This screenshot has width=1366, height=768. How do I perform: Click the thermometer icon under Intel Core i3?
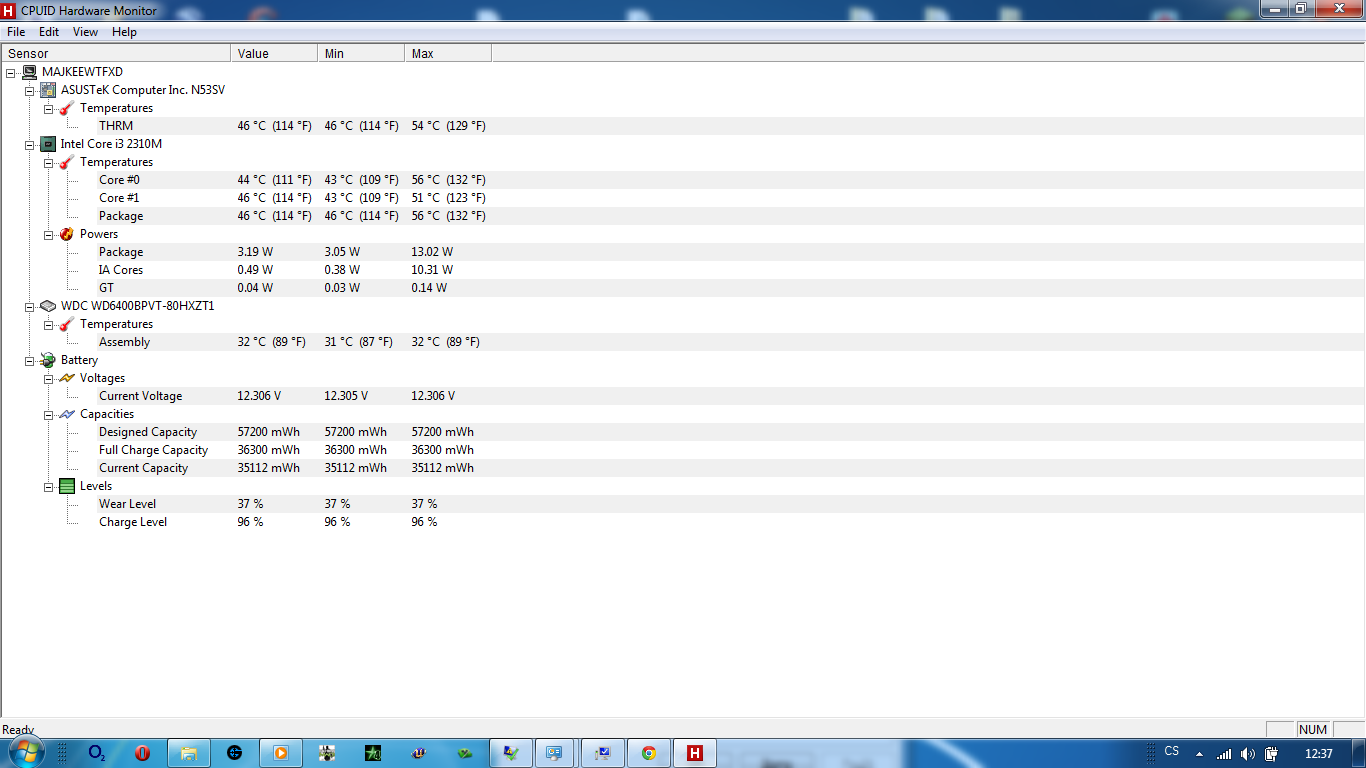pos(67,162)
